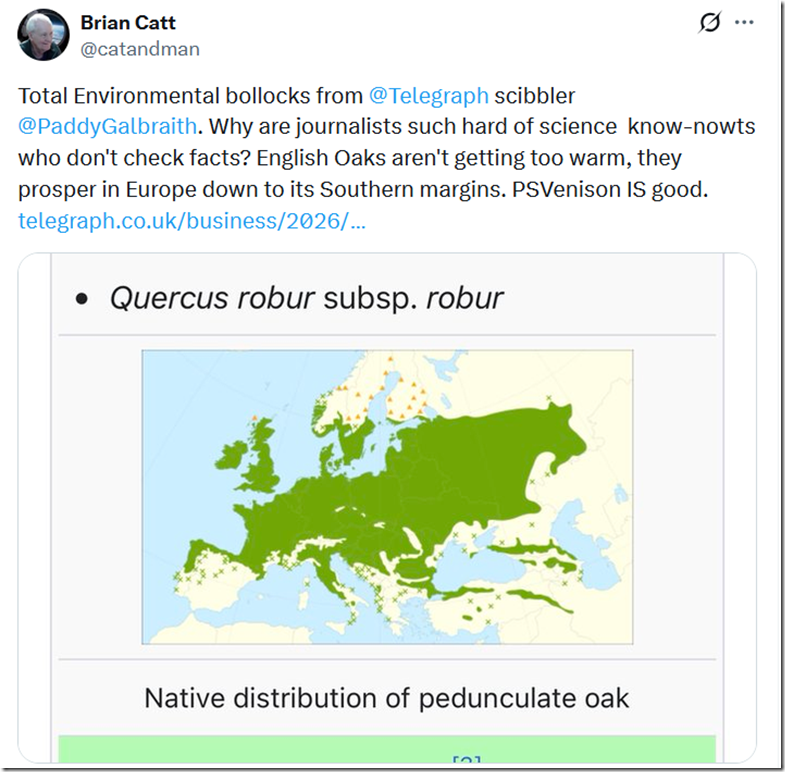Open the oak distribution map image
The height and width of the screenshot is (772, 785).
coord(387,497)
